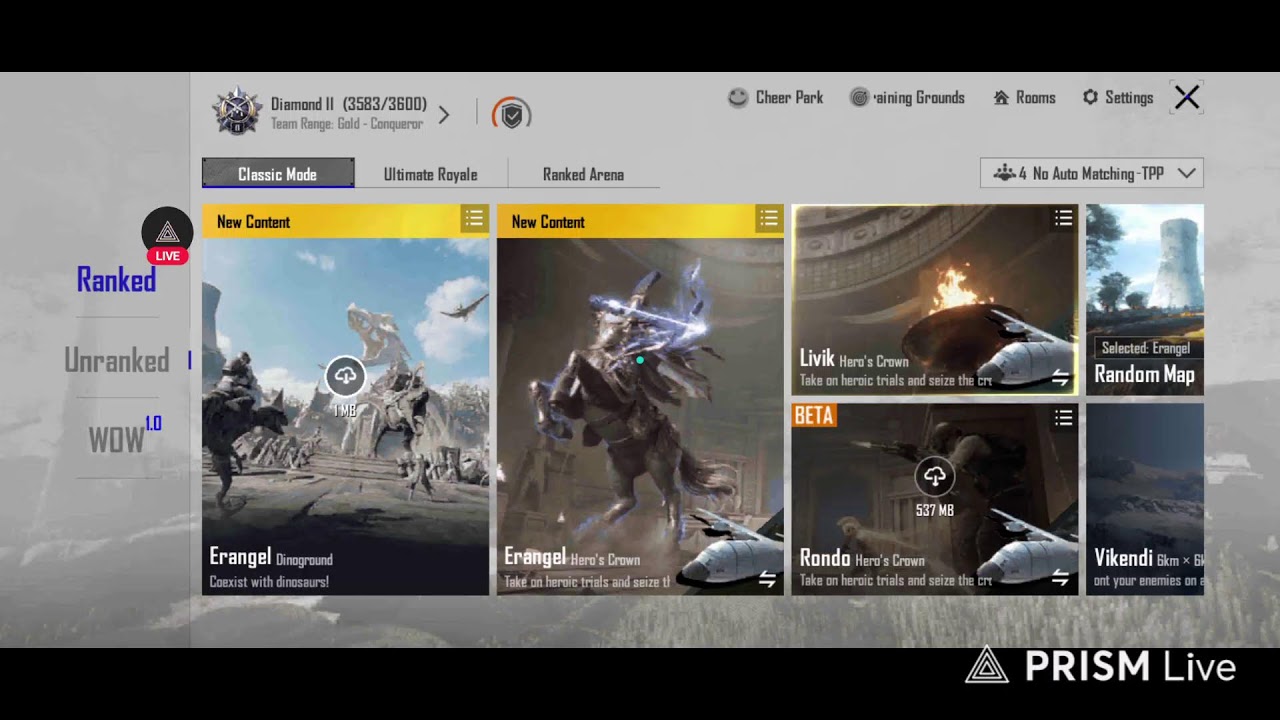Screen dimensions: 1280x720
Task: Select the Erangel Hero's Crown map card
Action: pos(640,400)
